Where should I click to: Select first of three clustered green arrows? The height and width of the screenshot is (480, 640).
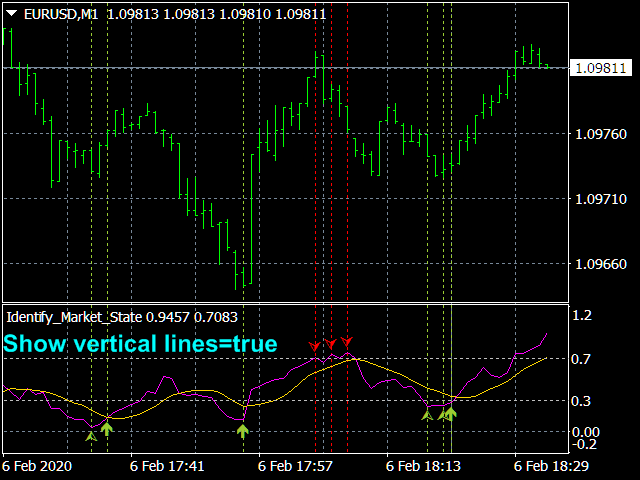[x=427, y=416]
